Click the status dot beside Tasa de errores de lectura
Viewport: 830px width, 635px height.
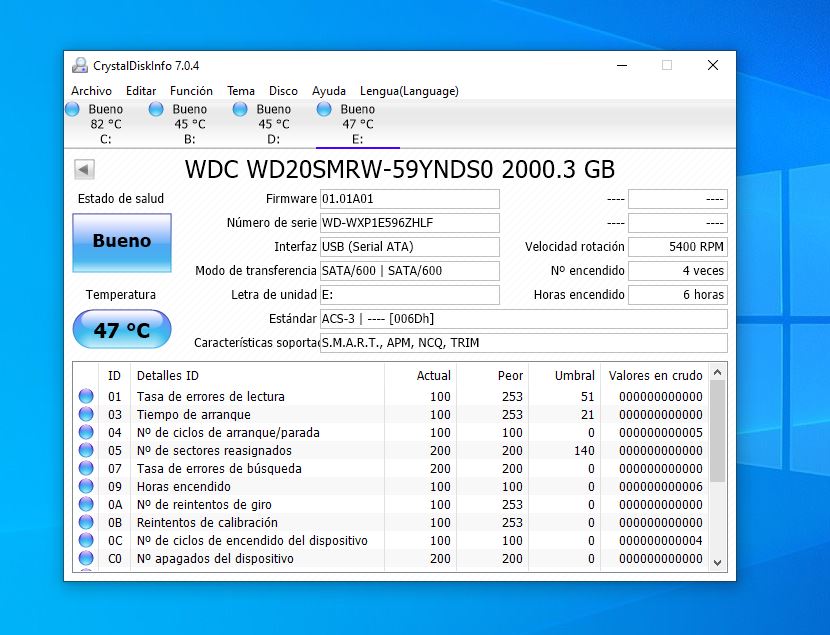click(85, 396)
